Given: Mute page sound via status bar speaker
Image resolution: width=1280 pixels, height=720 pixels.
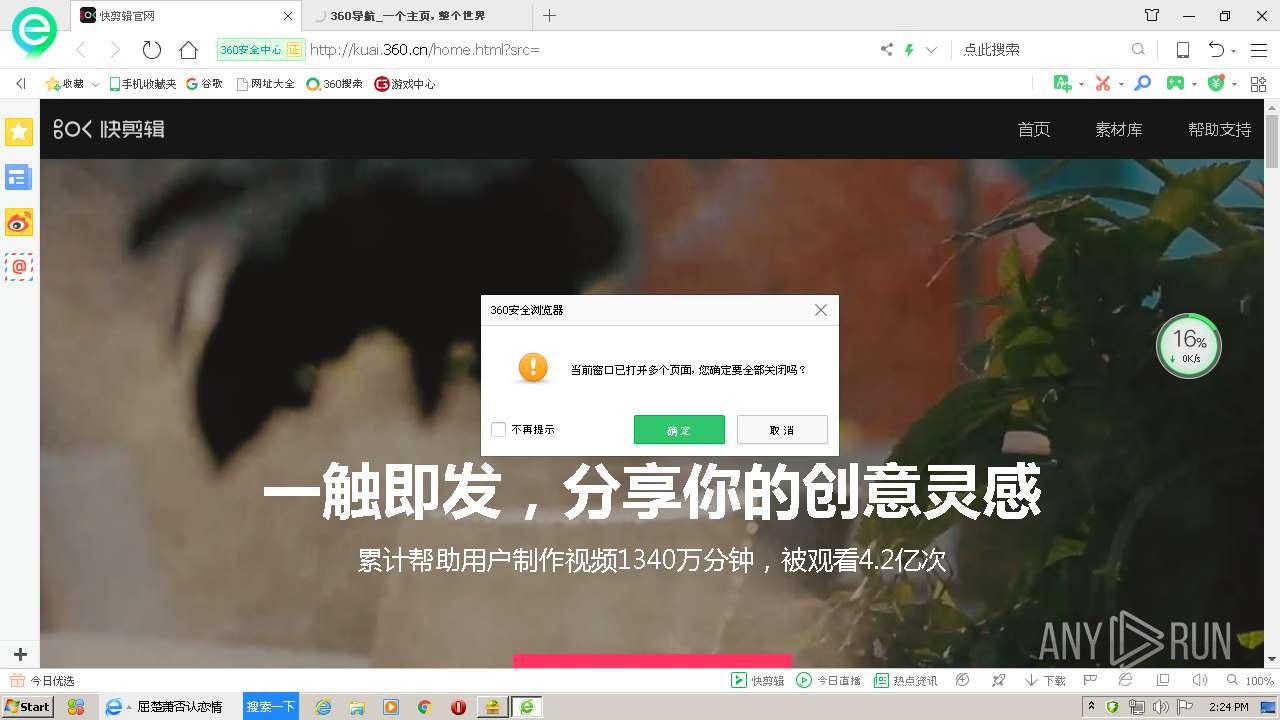Looking at the screenshot, I should [1200, 680].
